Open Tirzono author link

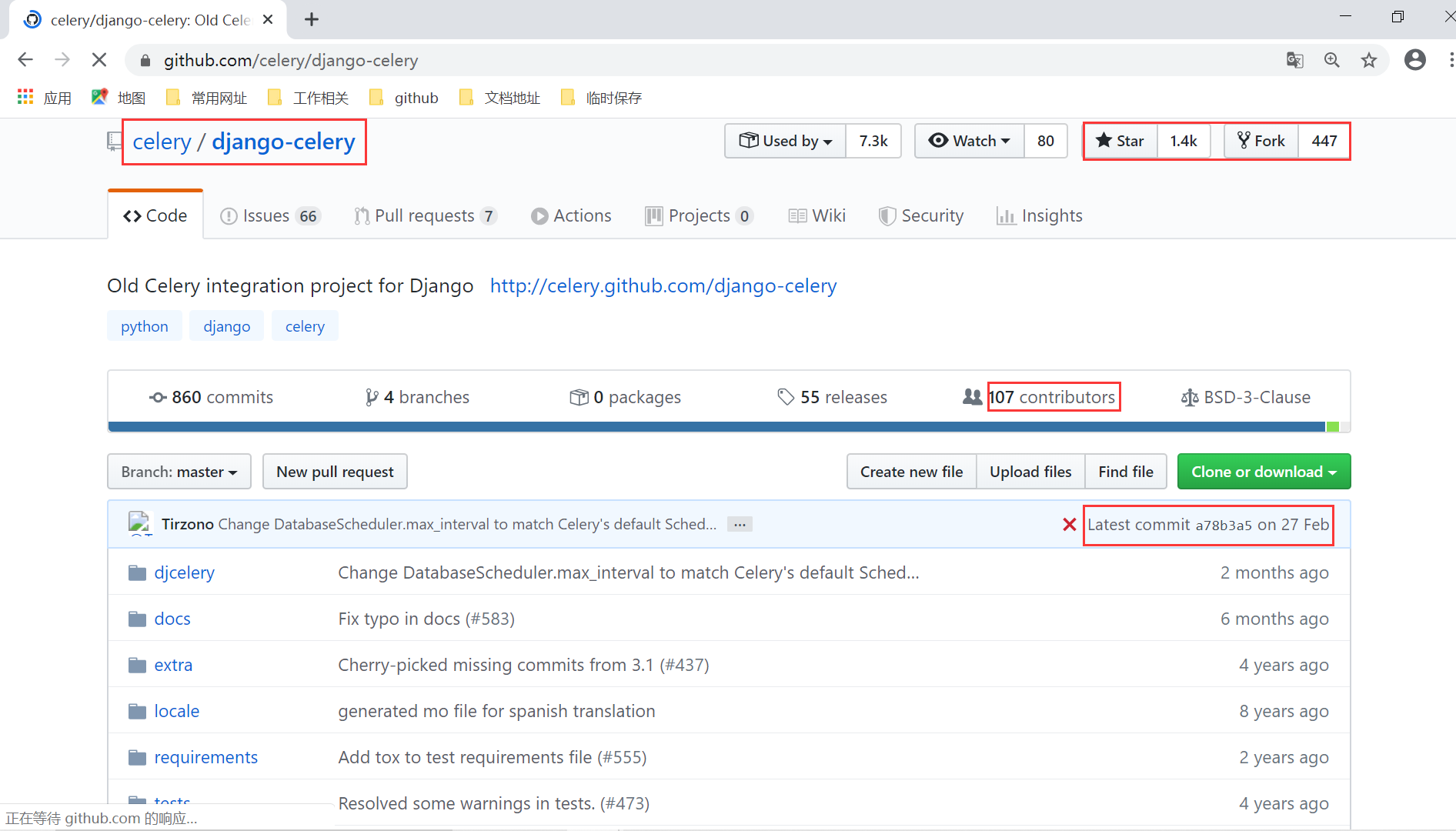coord(188,524)
